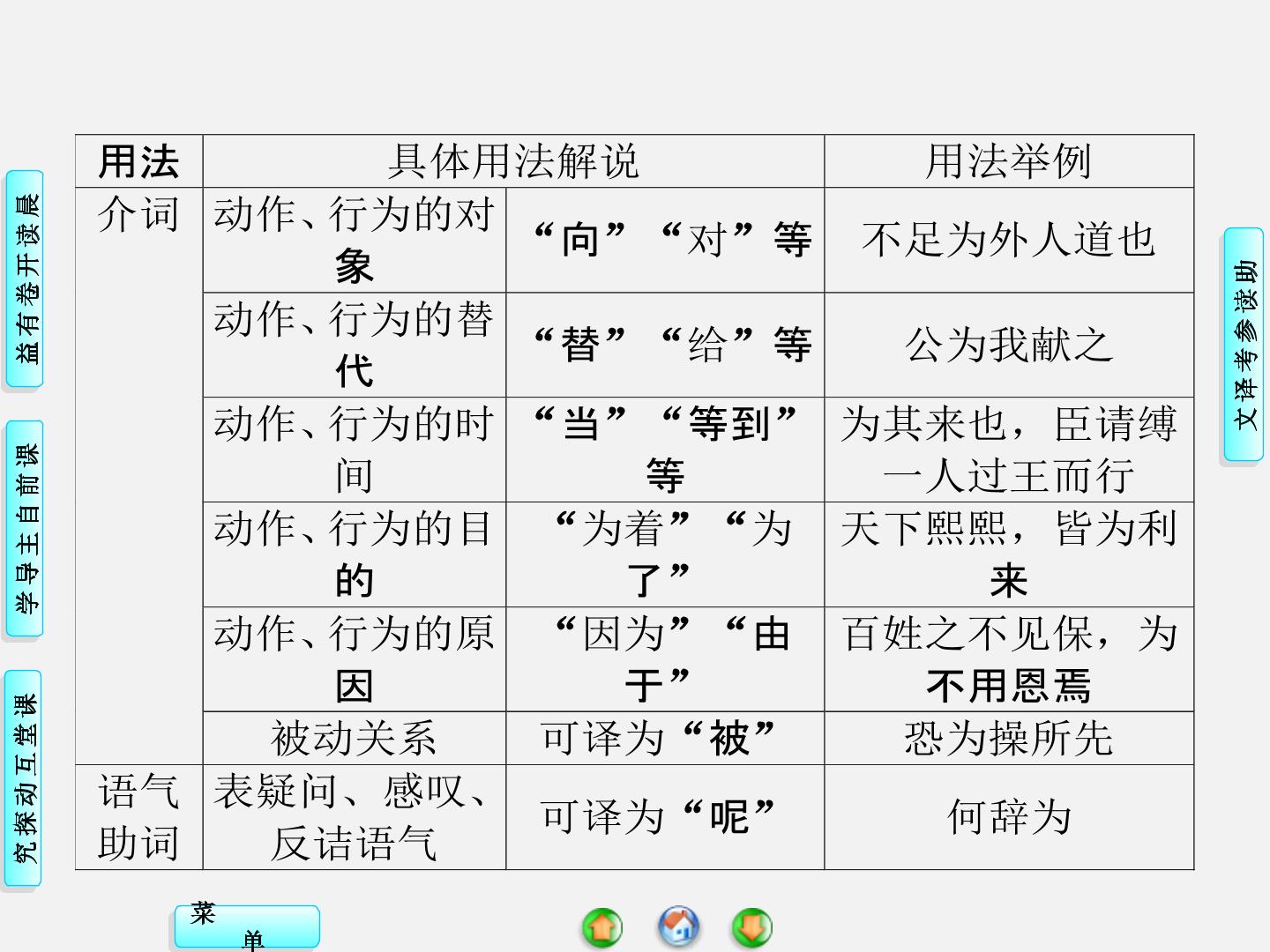The width and height of the screenshot is (1270, 952).
Task: Click the 用法举例 header cell
Action: tap(1009, 161)
